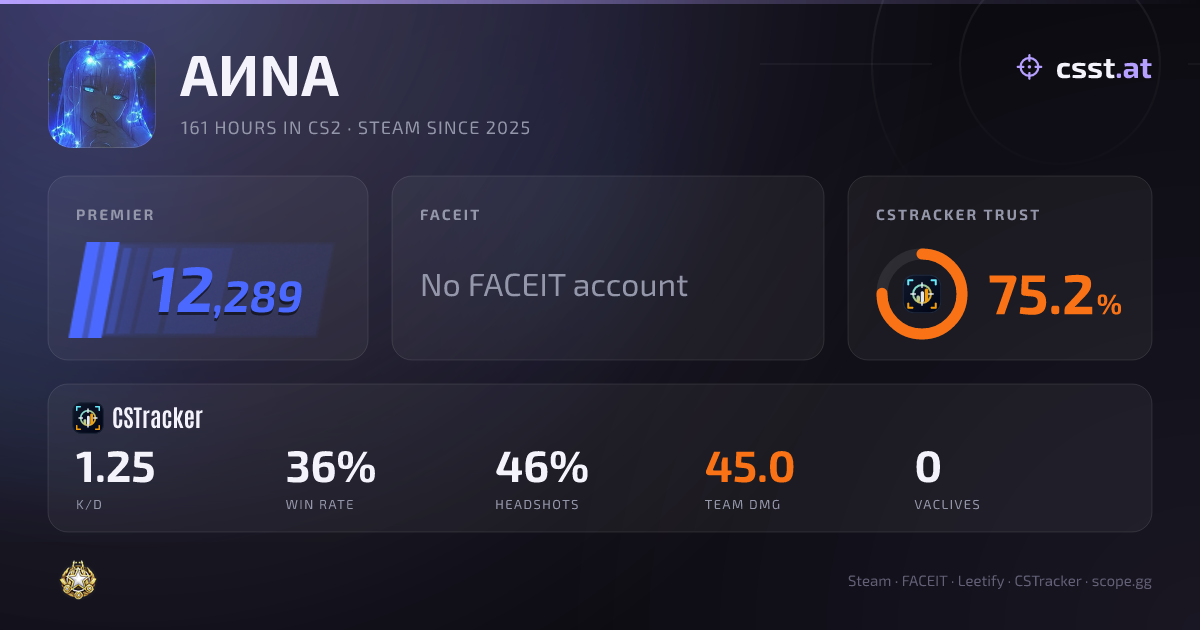
Task: Click the 46% headshots stat
Action: (542, 480)
